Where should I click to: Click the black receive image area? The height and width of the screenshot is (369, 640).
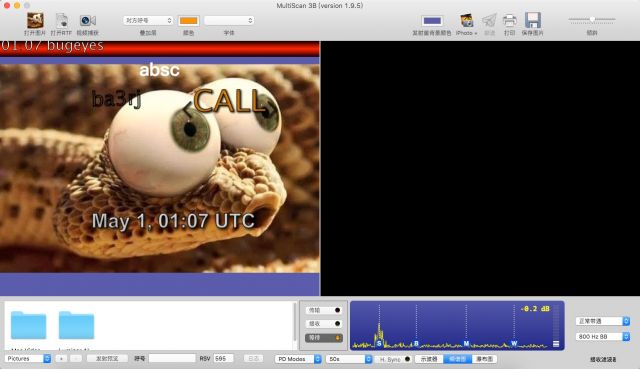[x=480, y=168]
